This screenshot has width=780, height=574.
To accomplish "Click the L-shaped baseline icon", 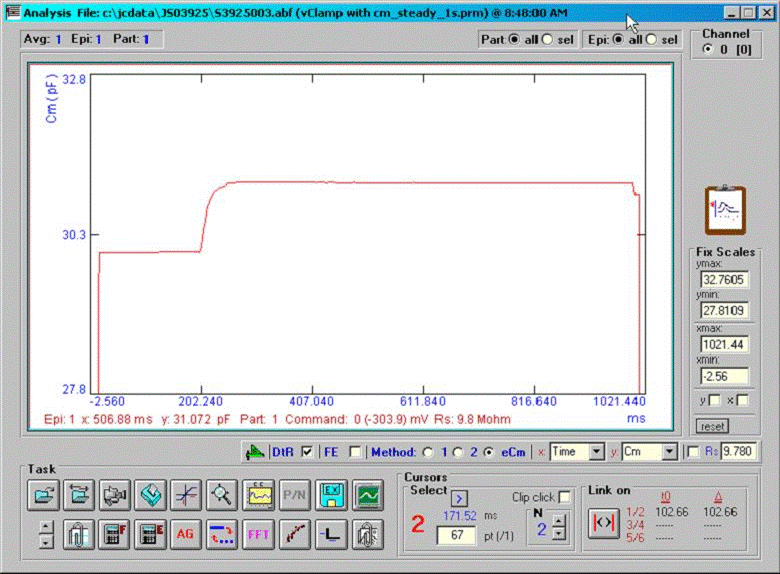I will (331, 534).
